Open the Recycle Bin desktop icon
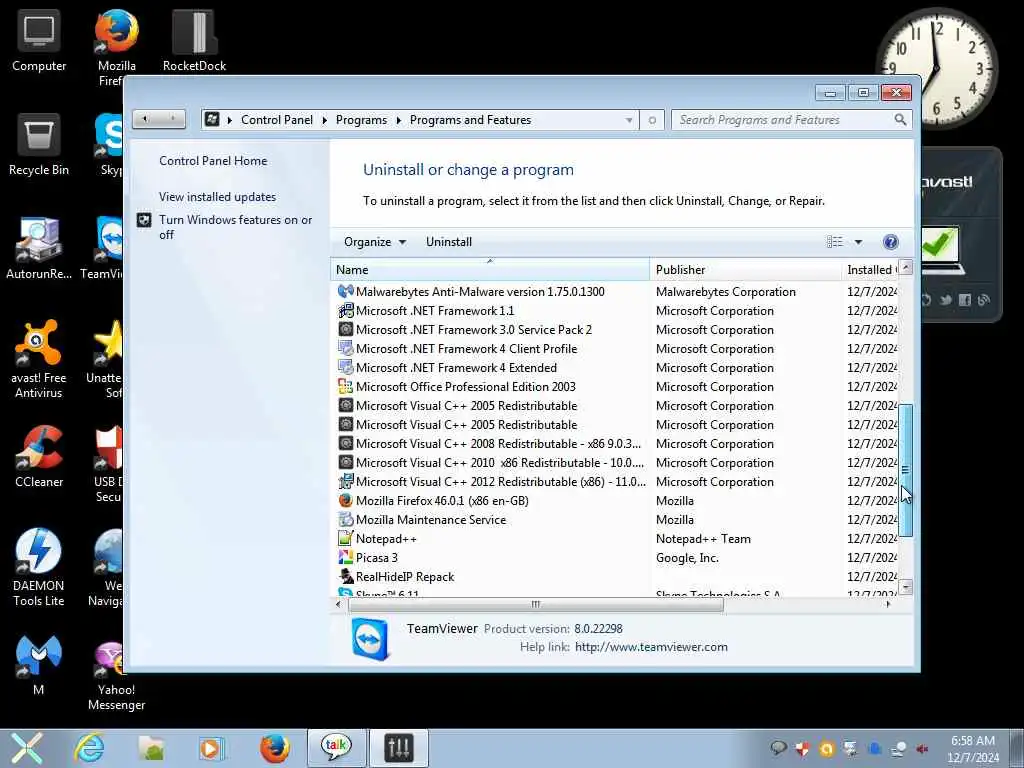This screenshot has width=1024, height=768. click(x=39, y=145)
